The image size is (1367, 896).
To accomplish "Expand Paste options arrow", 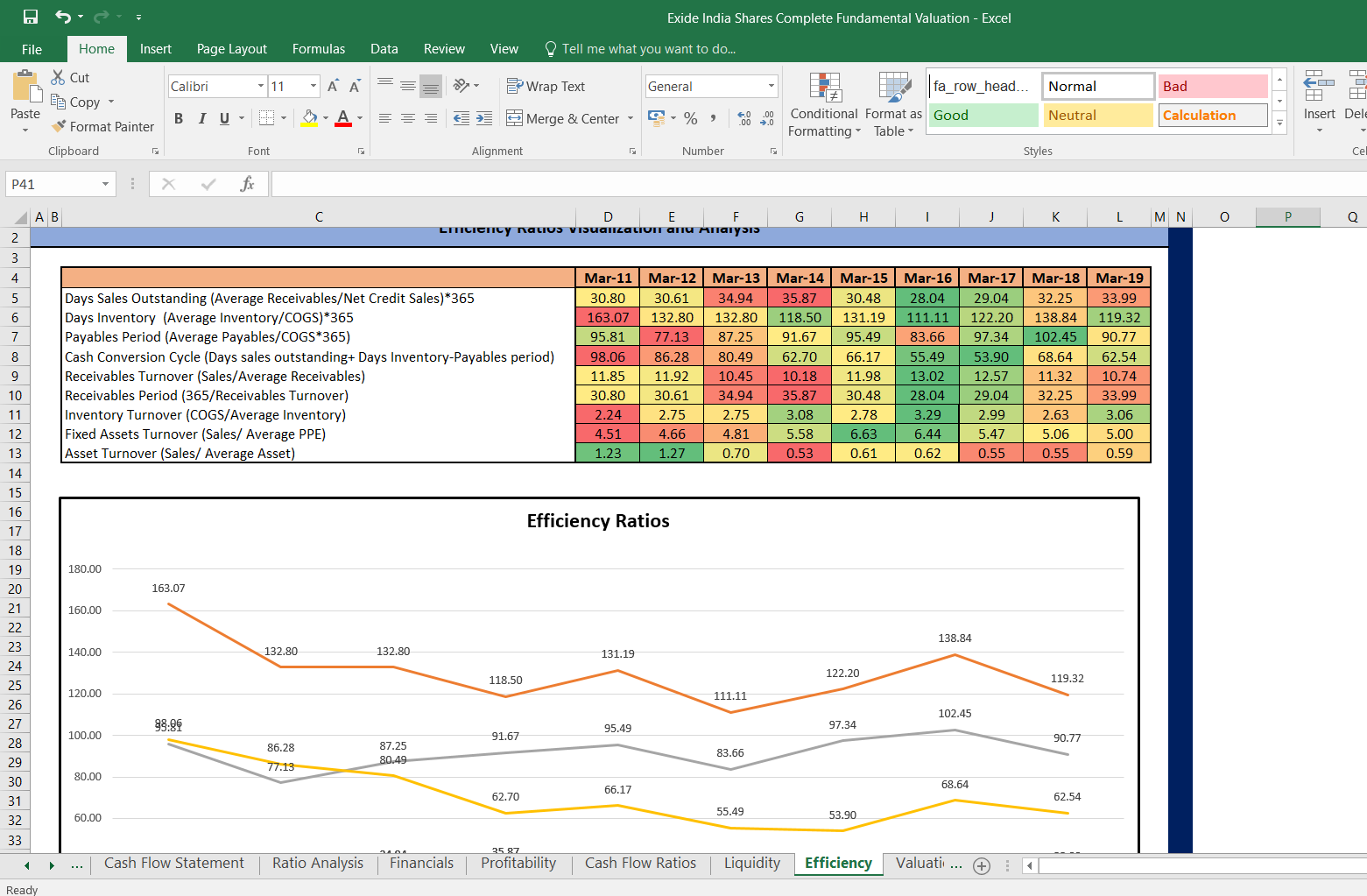I will click(25, 130).
